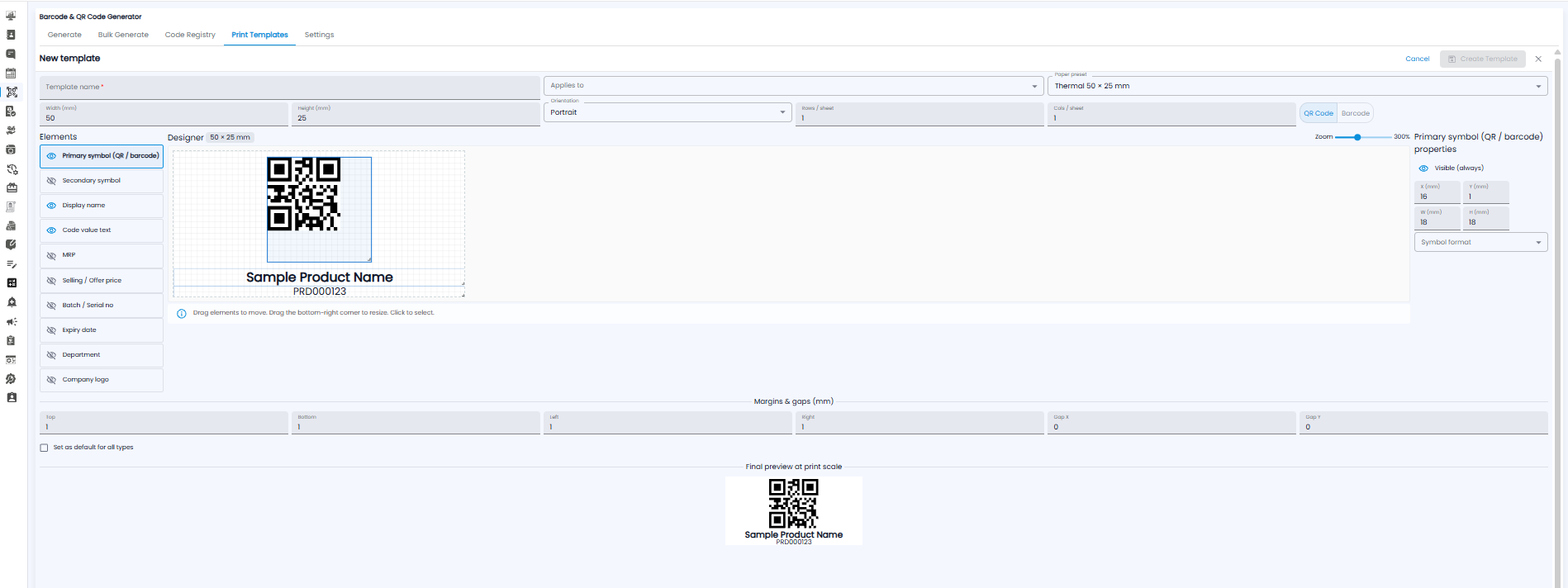Open the calendar icon in the sidebar

11,73
